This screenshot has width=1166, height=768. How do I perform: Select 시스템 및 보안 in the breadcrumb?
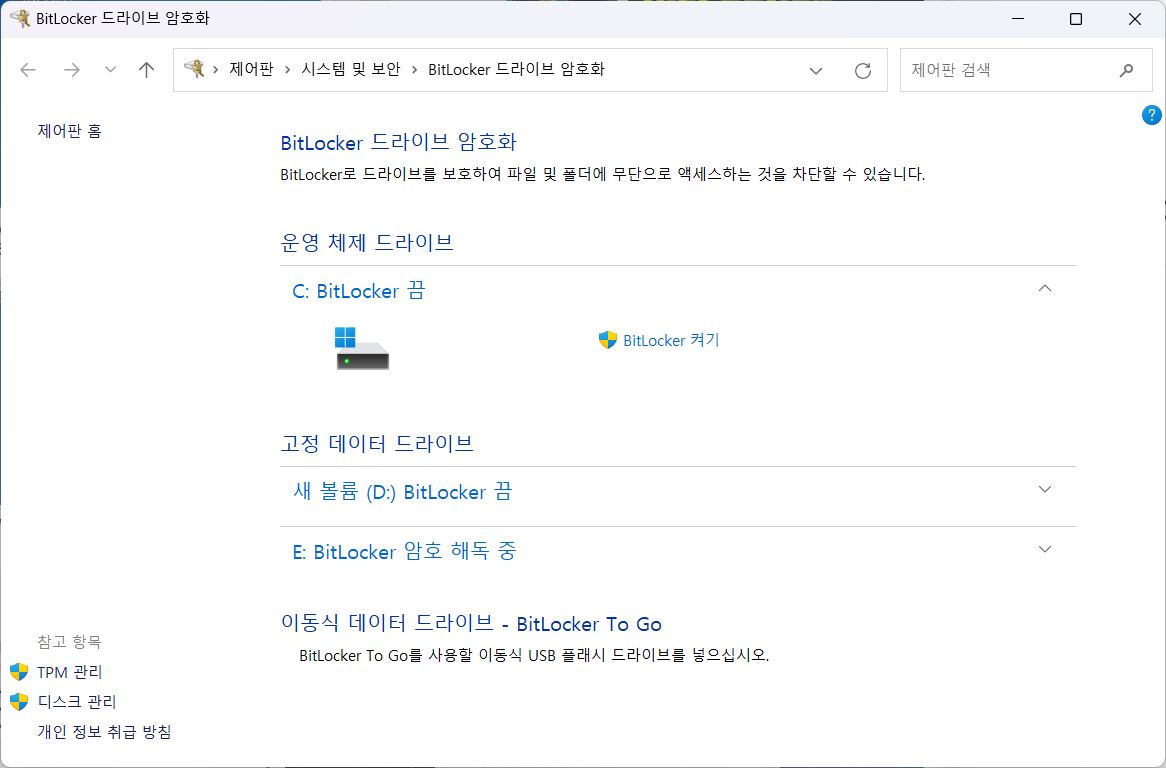coord(351,69)
